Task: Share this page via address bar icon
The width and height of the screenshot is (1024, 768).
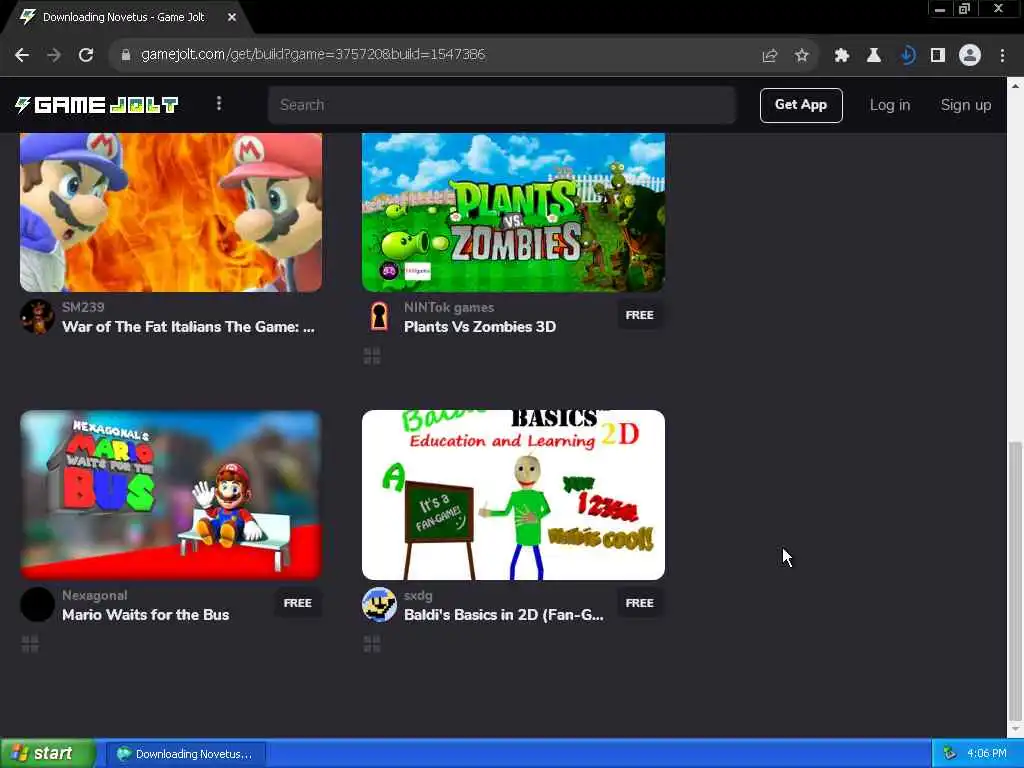Action: coord(770,56)
